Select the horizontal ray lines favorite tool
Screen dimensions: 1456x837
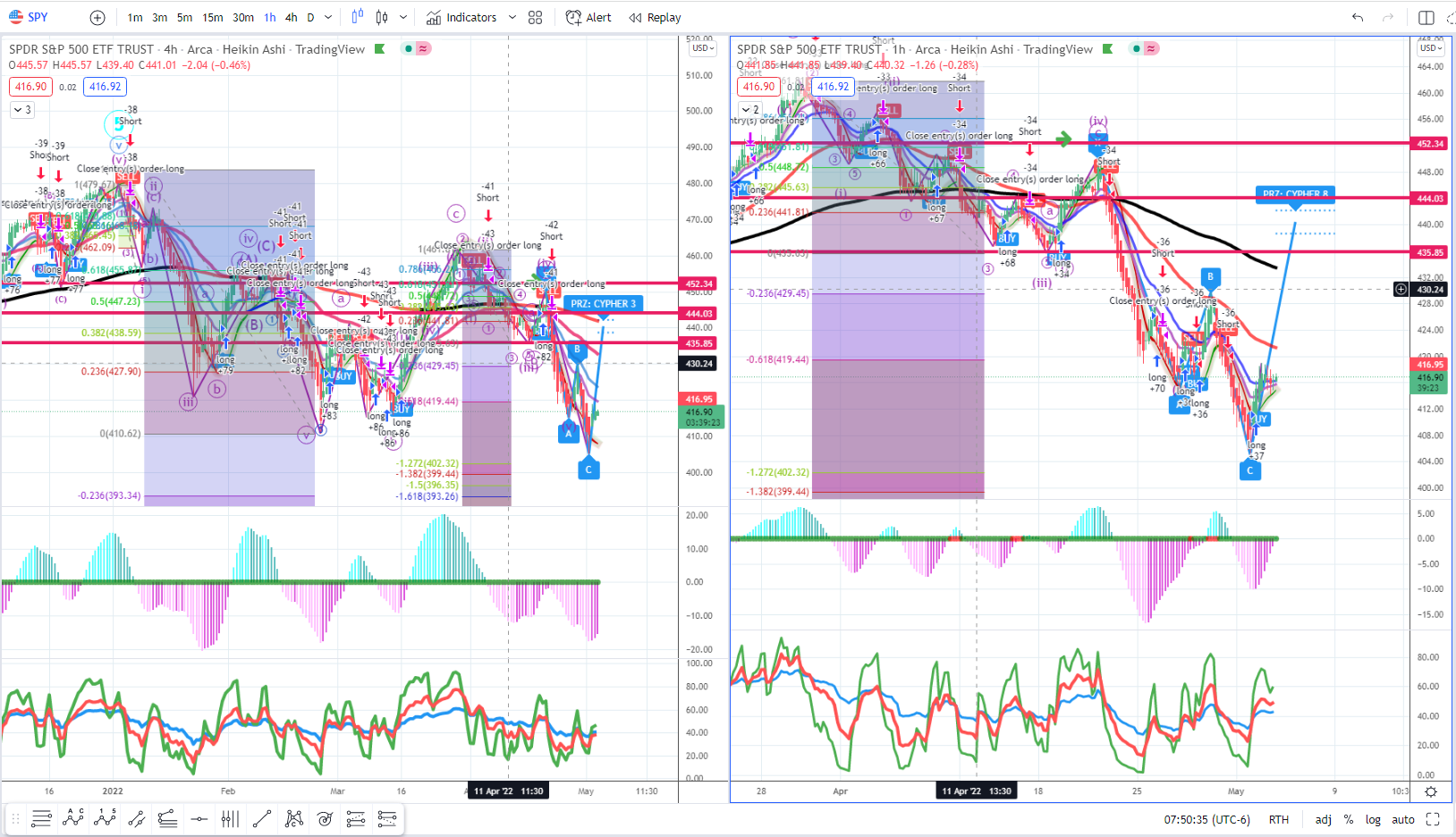(41, 818)
